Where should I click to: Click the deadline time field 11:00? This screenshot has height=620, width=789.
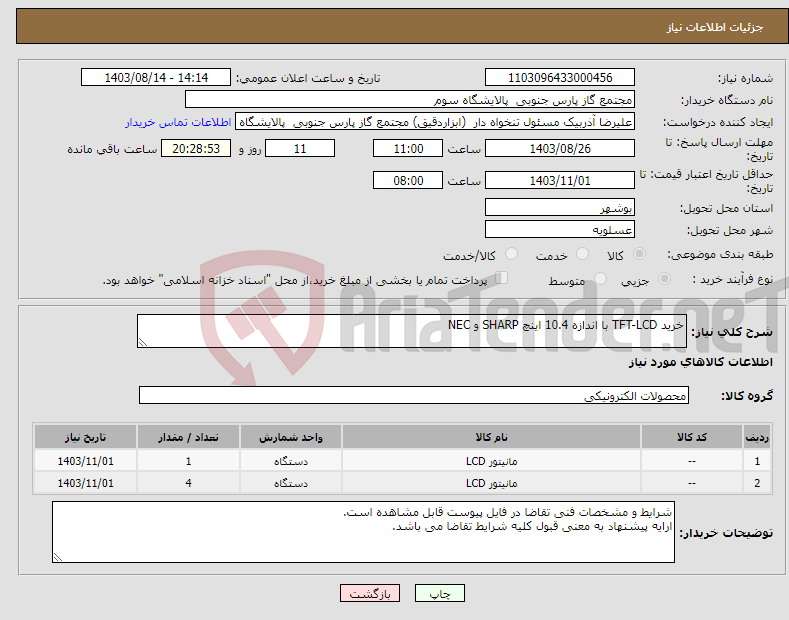pyautogui.click(x=408, y=148)
